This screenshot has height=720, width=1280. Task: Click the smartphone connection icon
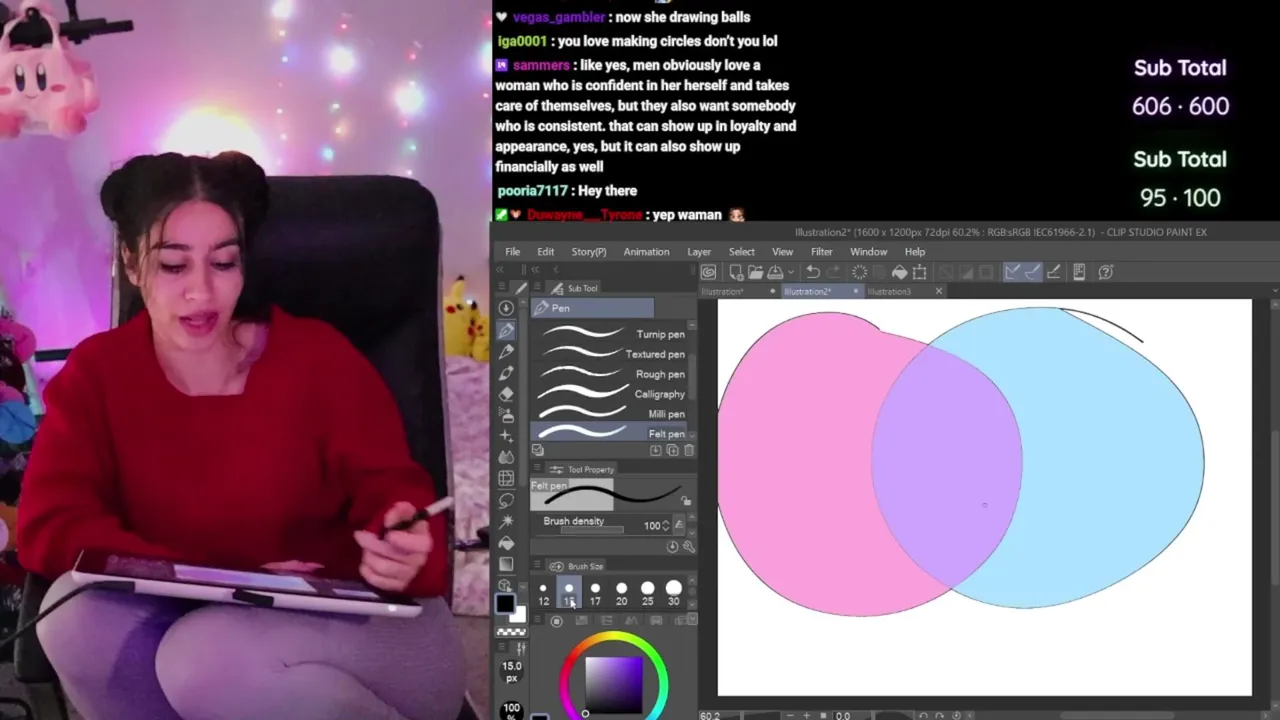pos(1079,272)
